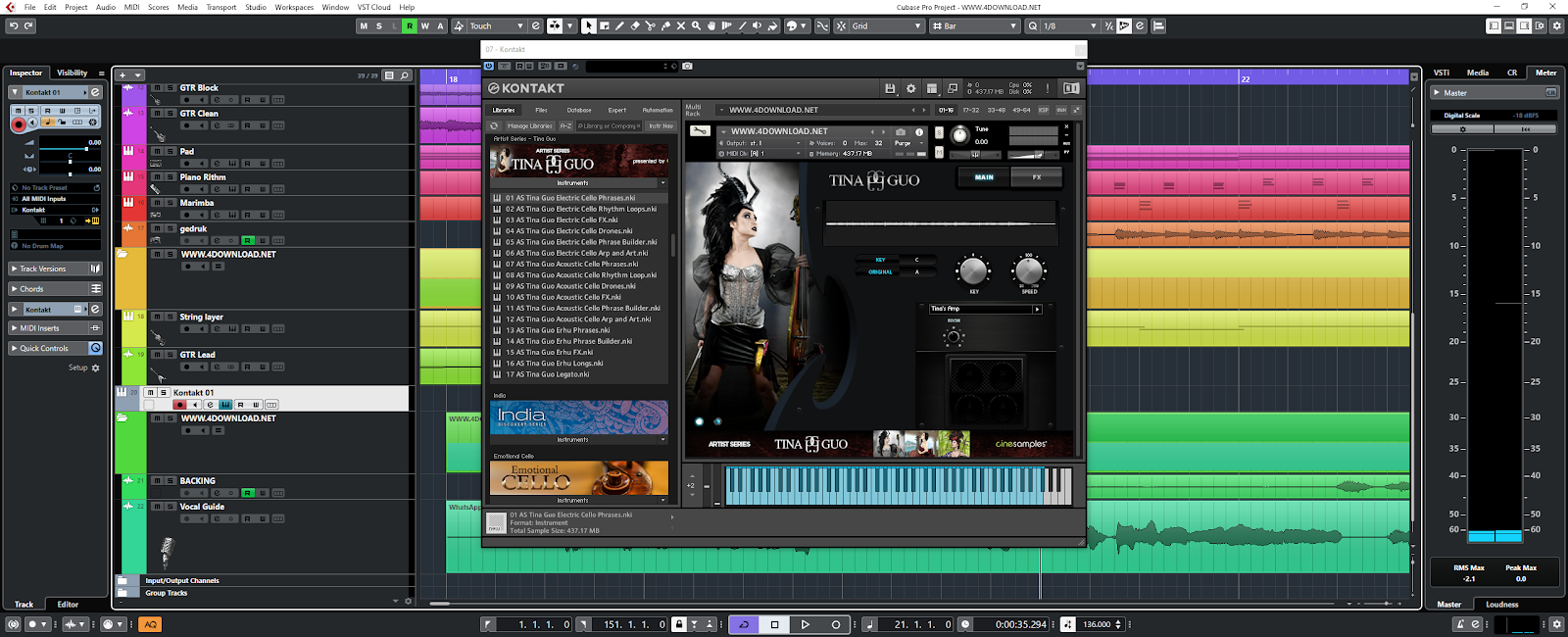Select the Split scissors tool

tap(650, 26)
